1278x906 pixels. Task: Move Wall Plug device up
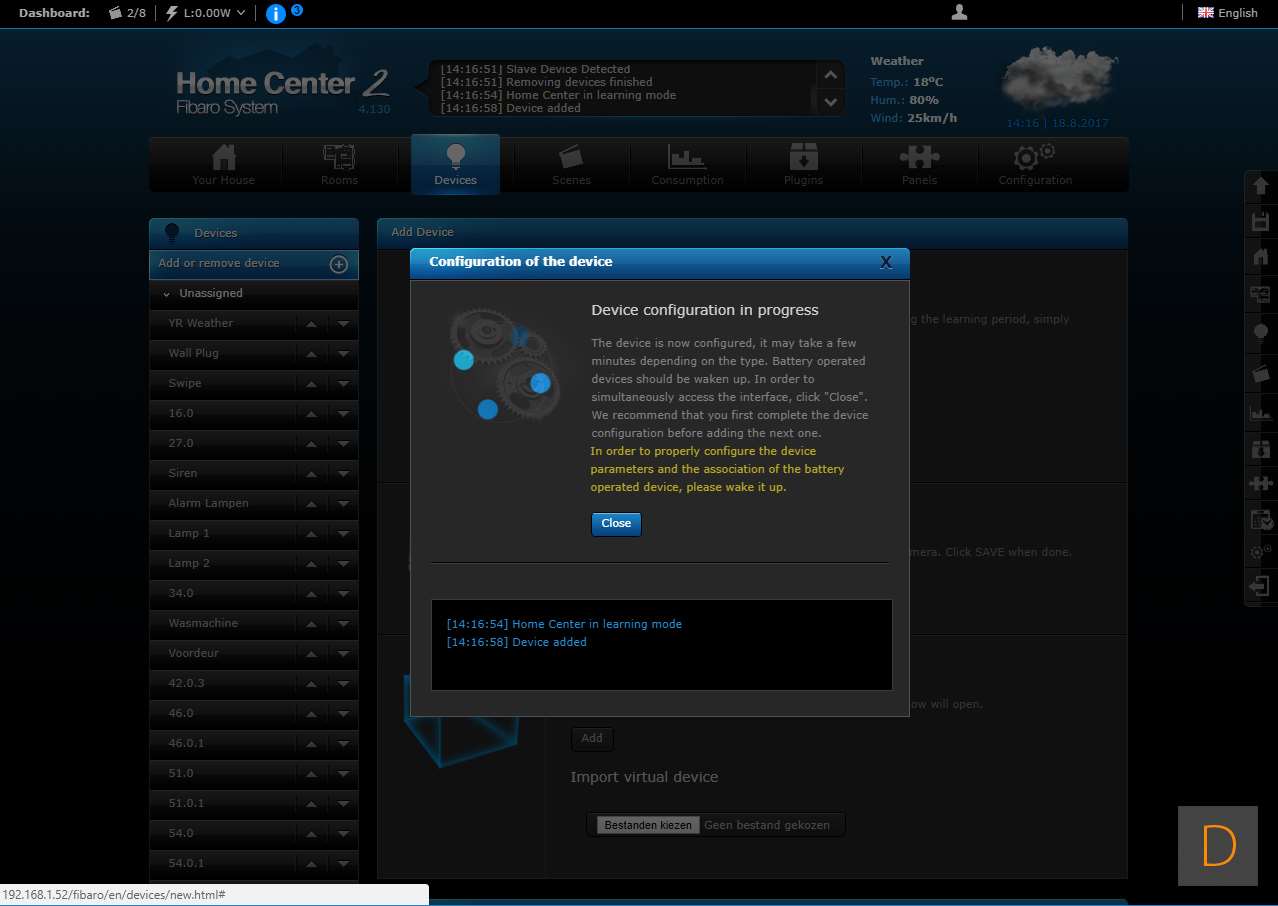[311, 354]
